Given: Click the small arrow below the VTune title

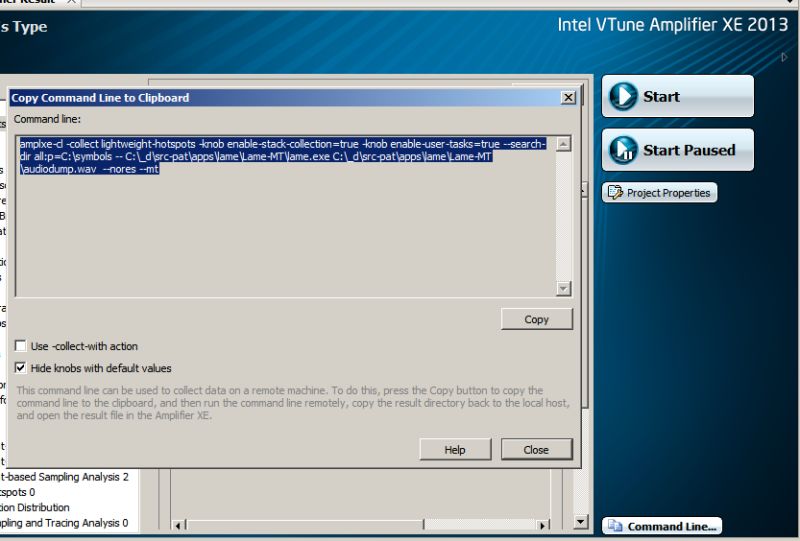Looking at the screenshot, I should [x=784, y=57].
